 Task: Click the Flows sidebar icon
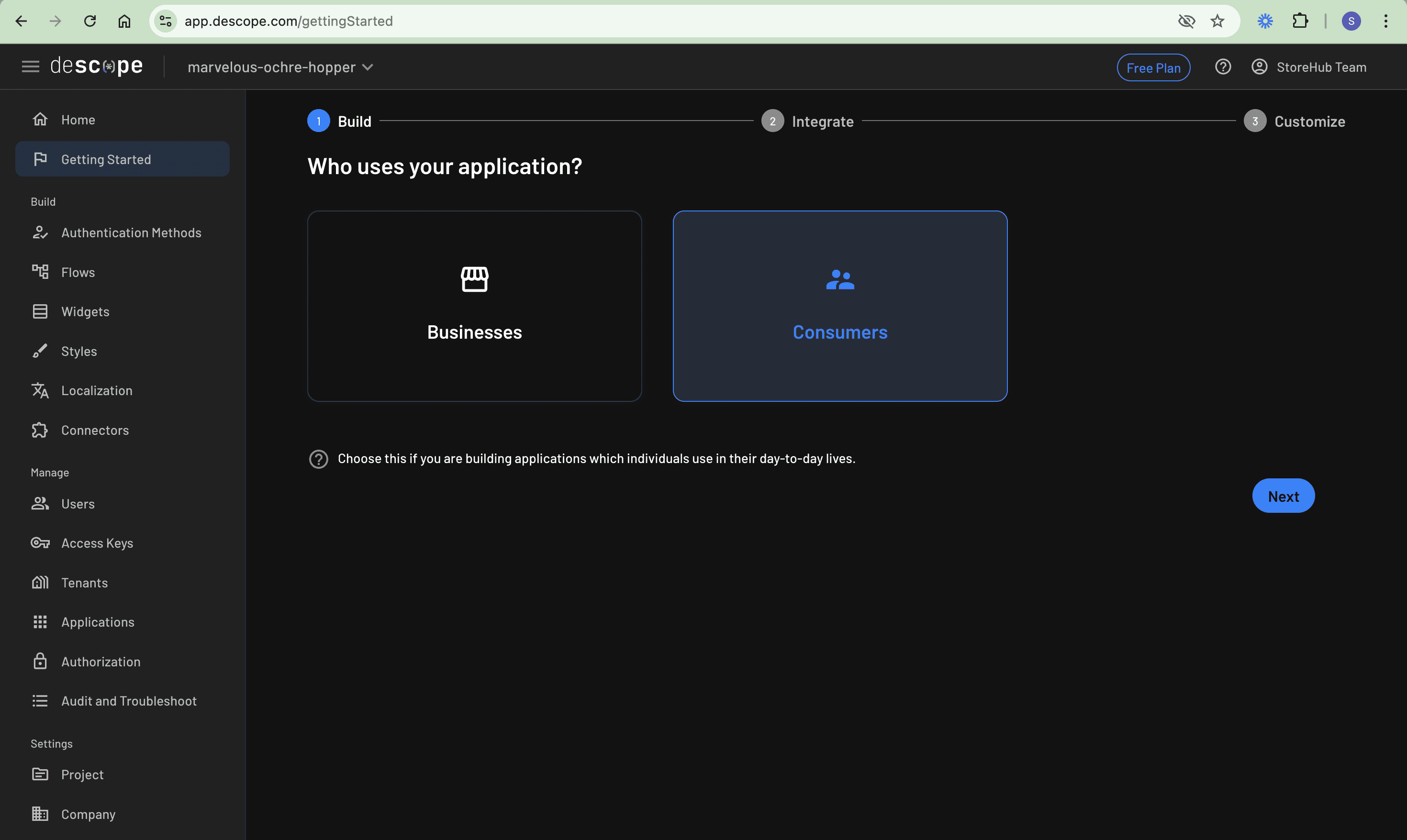[40, 272]
